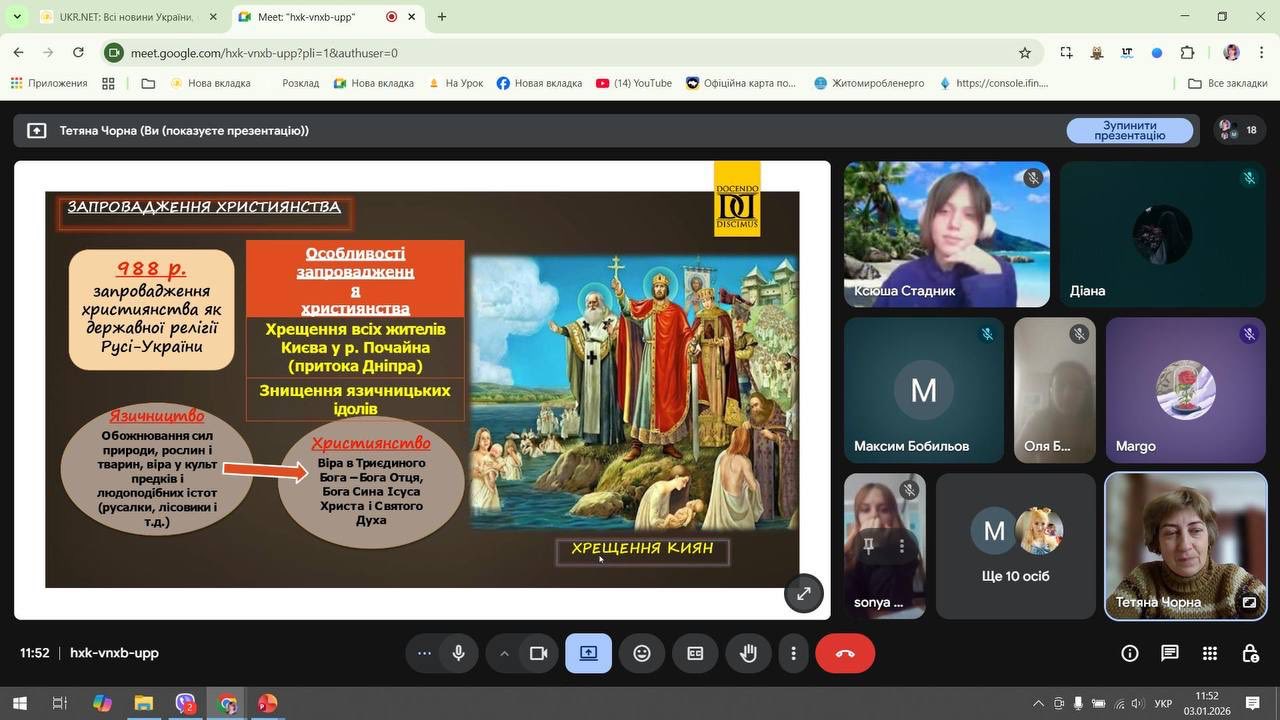
Task: Pin sonya's video tile
Action: (x=868, y=546)
